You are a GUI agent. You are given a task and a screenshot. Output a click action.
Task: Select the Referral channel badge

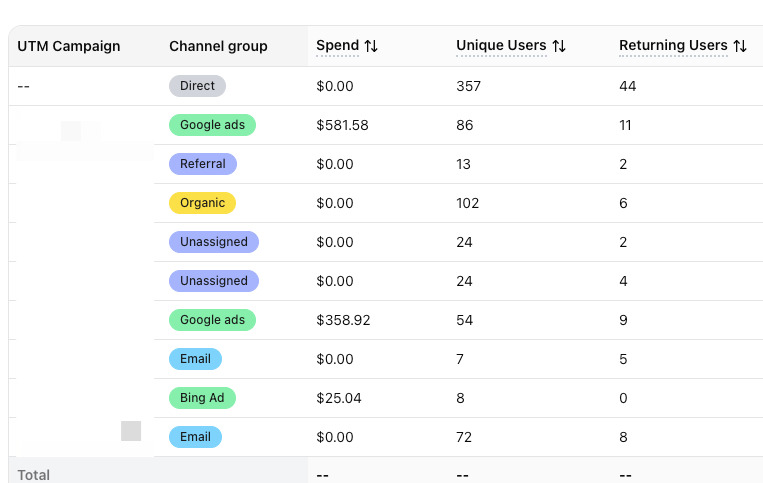click(203, 164)
